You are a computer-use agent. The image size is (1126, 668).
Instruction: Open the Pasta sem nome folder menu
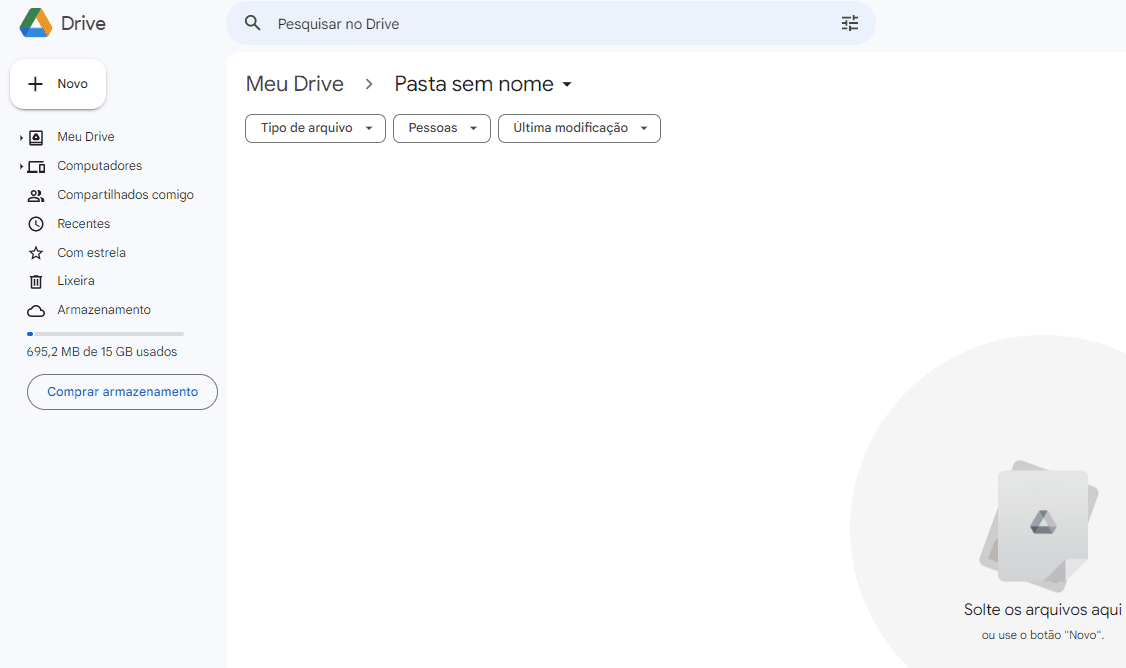pos(568,84)
